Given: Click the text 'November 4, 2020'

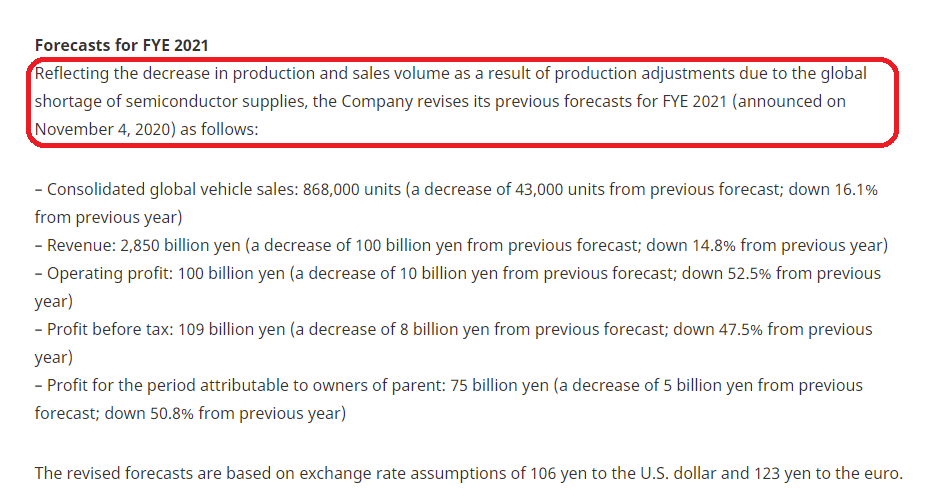Looking at the screenshot, I should click(105, 129).
